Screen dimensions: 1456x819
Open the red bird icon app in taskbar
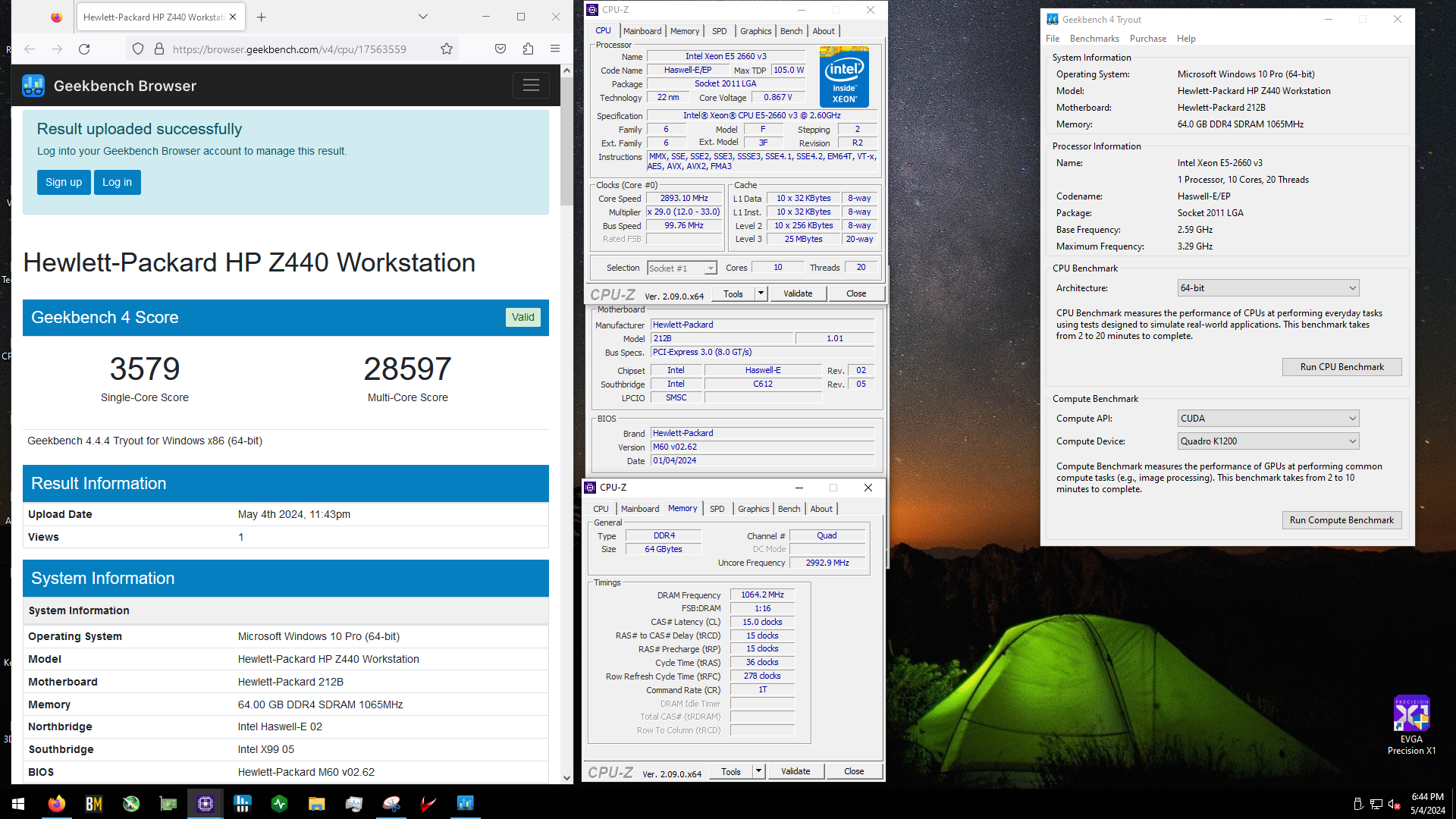point(428,804)
